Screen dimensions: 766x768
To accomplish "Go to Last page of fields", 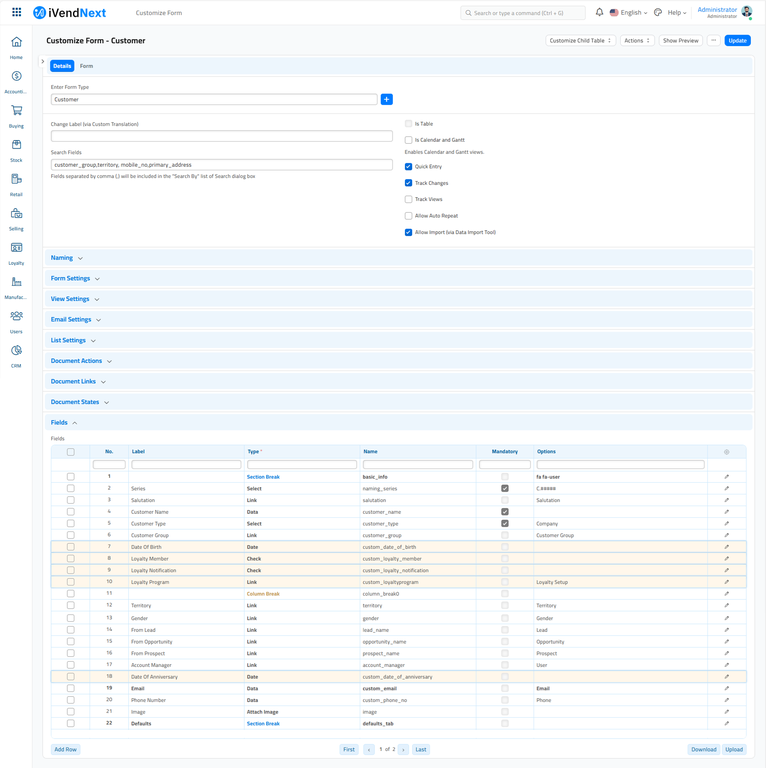I will (421, 749).
